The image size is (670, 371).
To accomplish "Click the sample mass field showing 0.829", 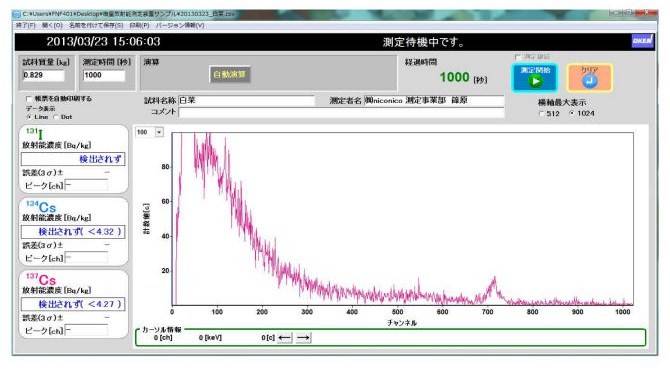I will tap(44, 75).
